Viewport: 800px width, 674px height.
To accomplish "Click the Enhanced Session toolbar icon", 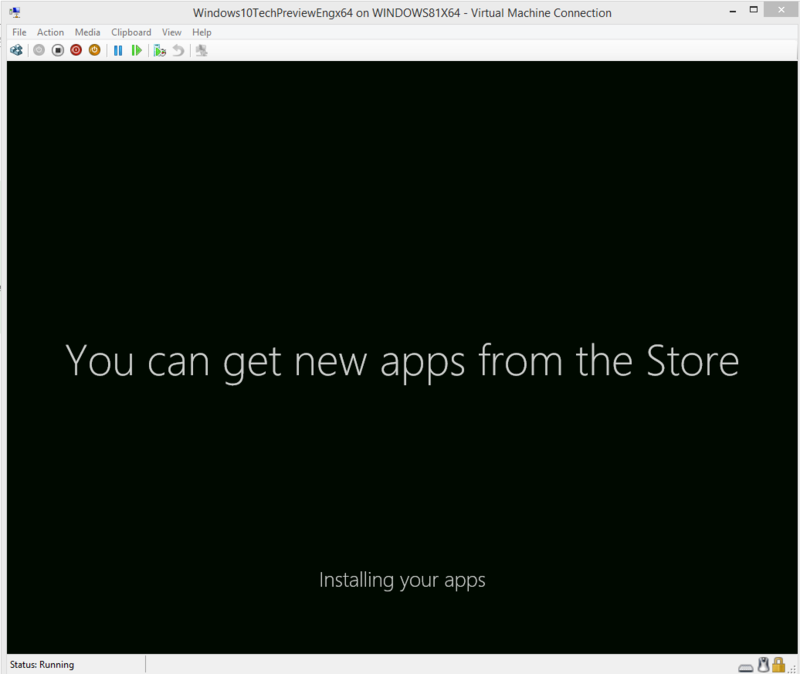I will (202, 51).
